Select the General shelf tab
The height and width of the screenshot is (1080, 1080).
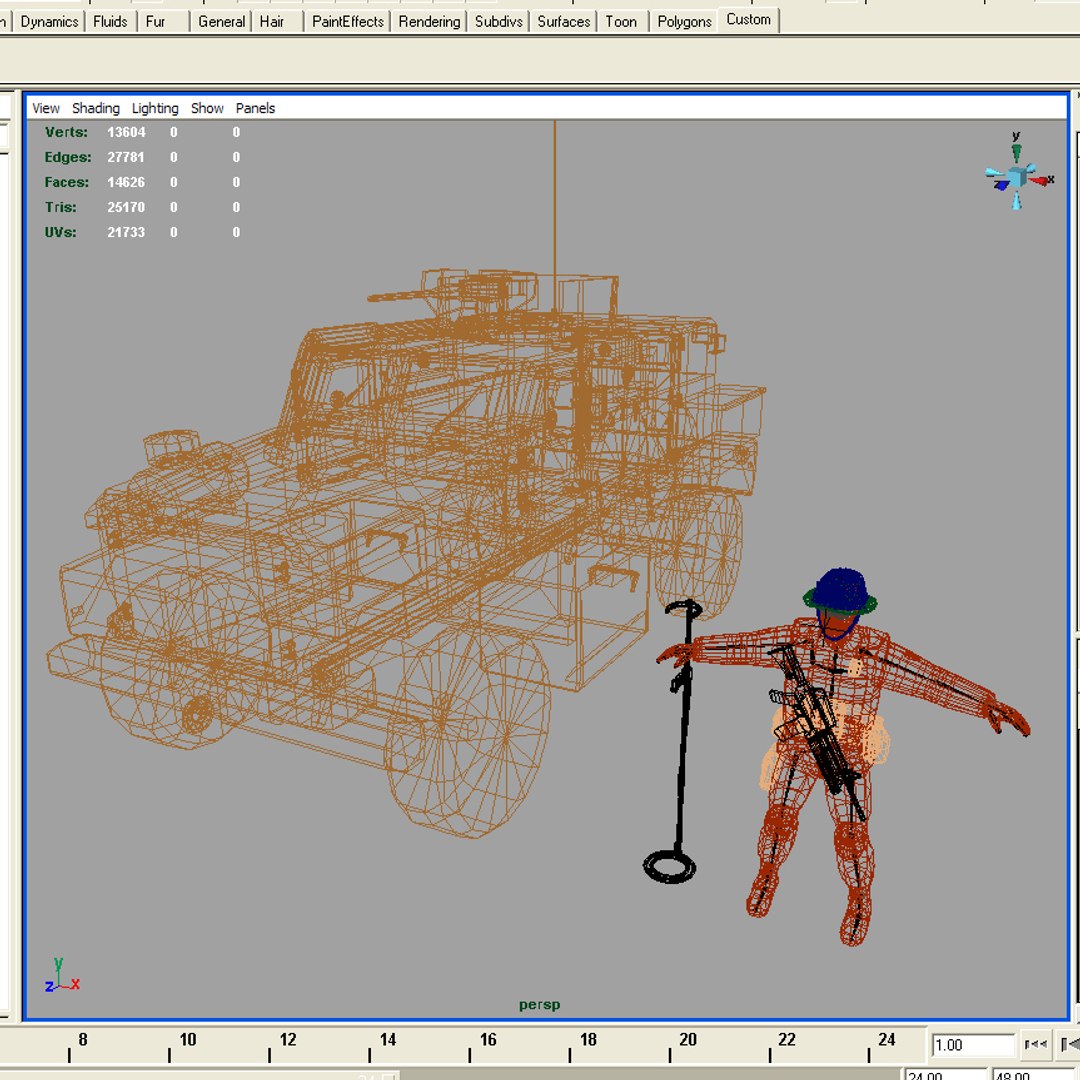(221, 21)
